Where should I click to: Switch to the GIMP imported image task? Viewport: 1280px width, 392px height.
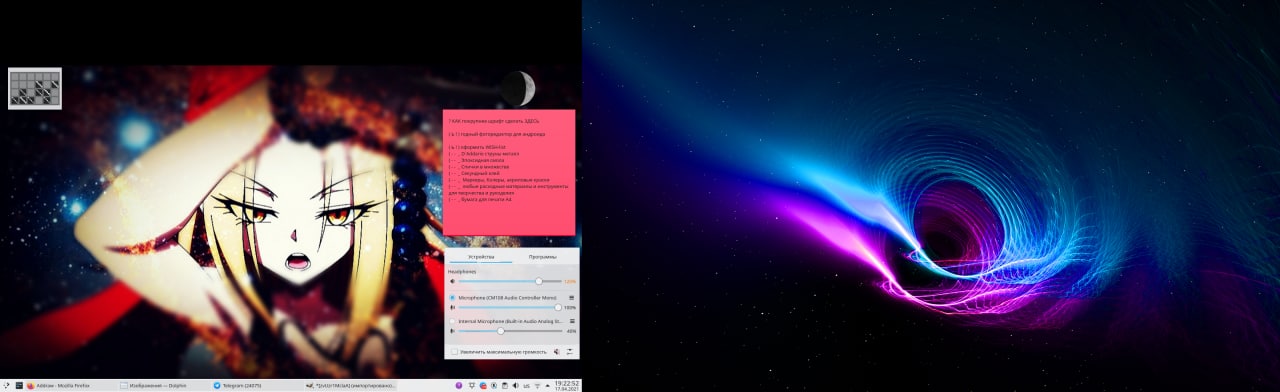pos(350,385)
